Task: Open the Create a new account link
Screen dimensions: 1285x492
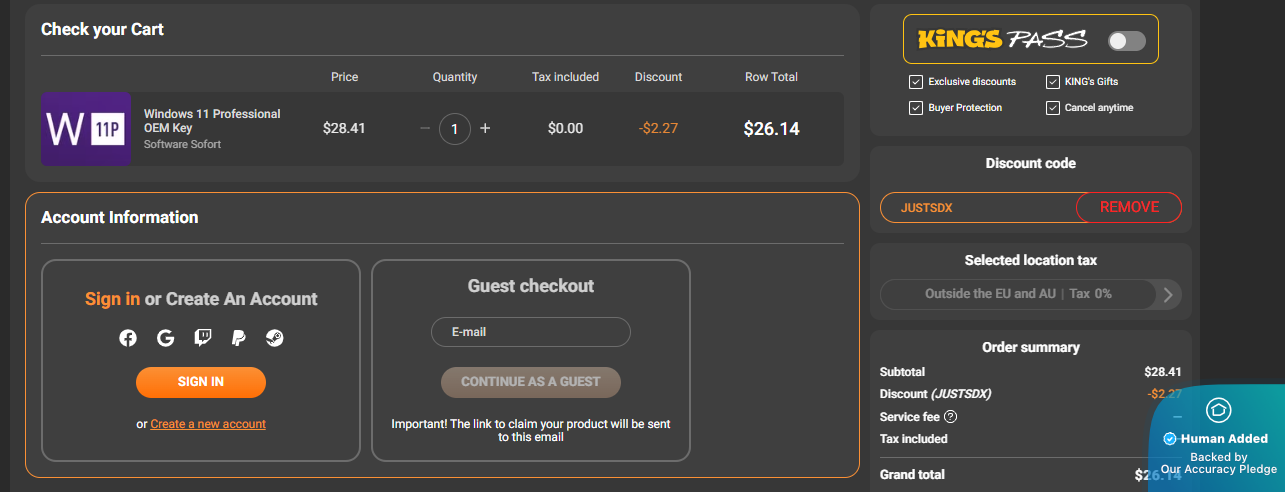Action: [x=208, y=424]
